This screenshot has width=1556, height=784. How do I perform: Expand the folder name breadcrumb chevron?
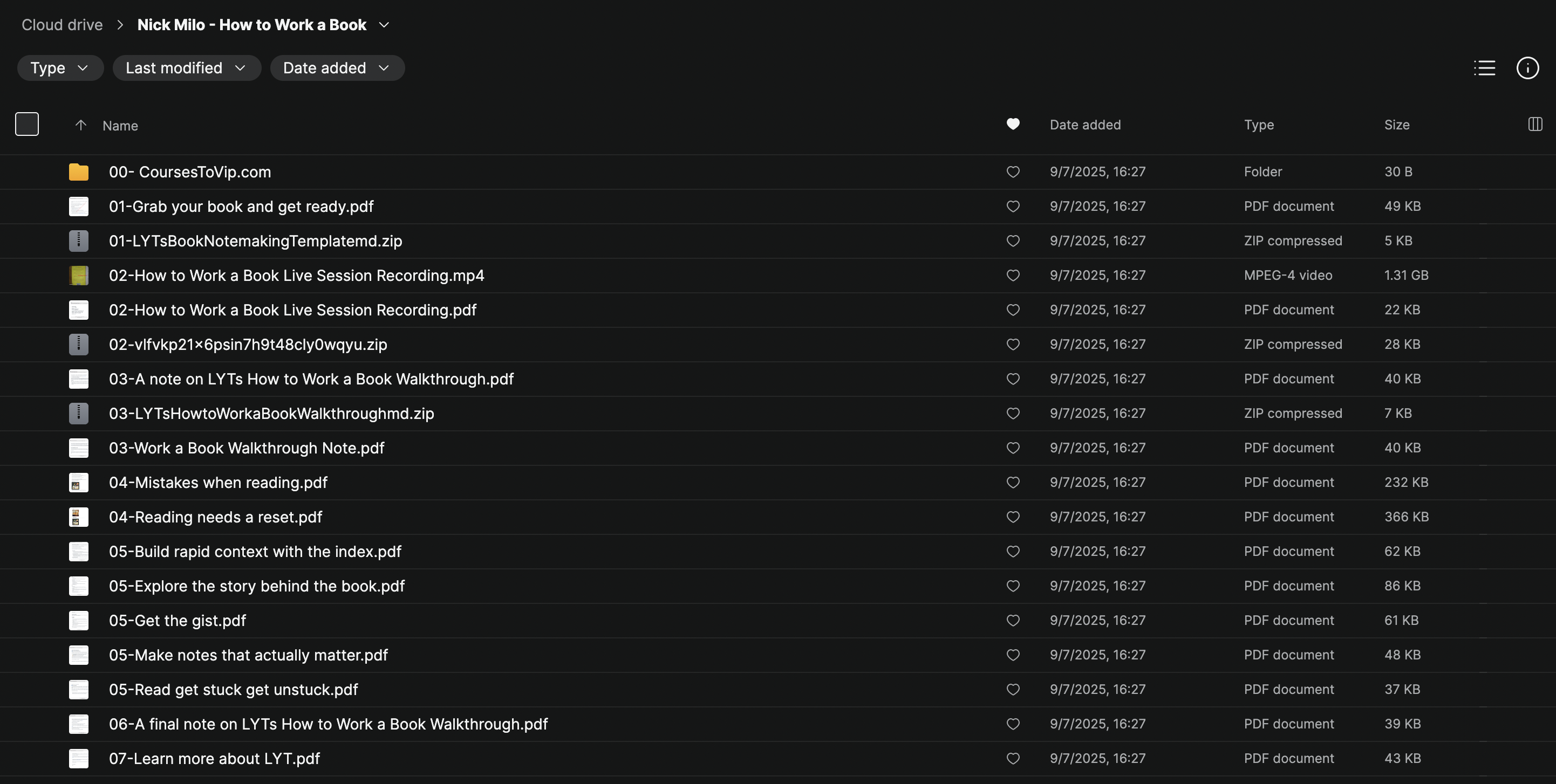click(x=384, y=25)
